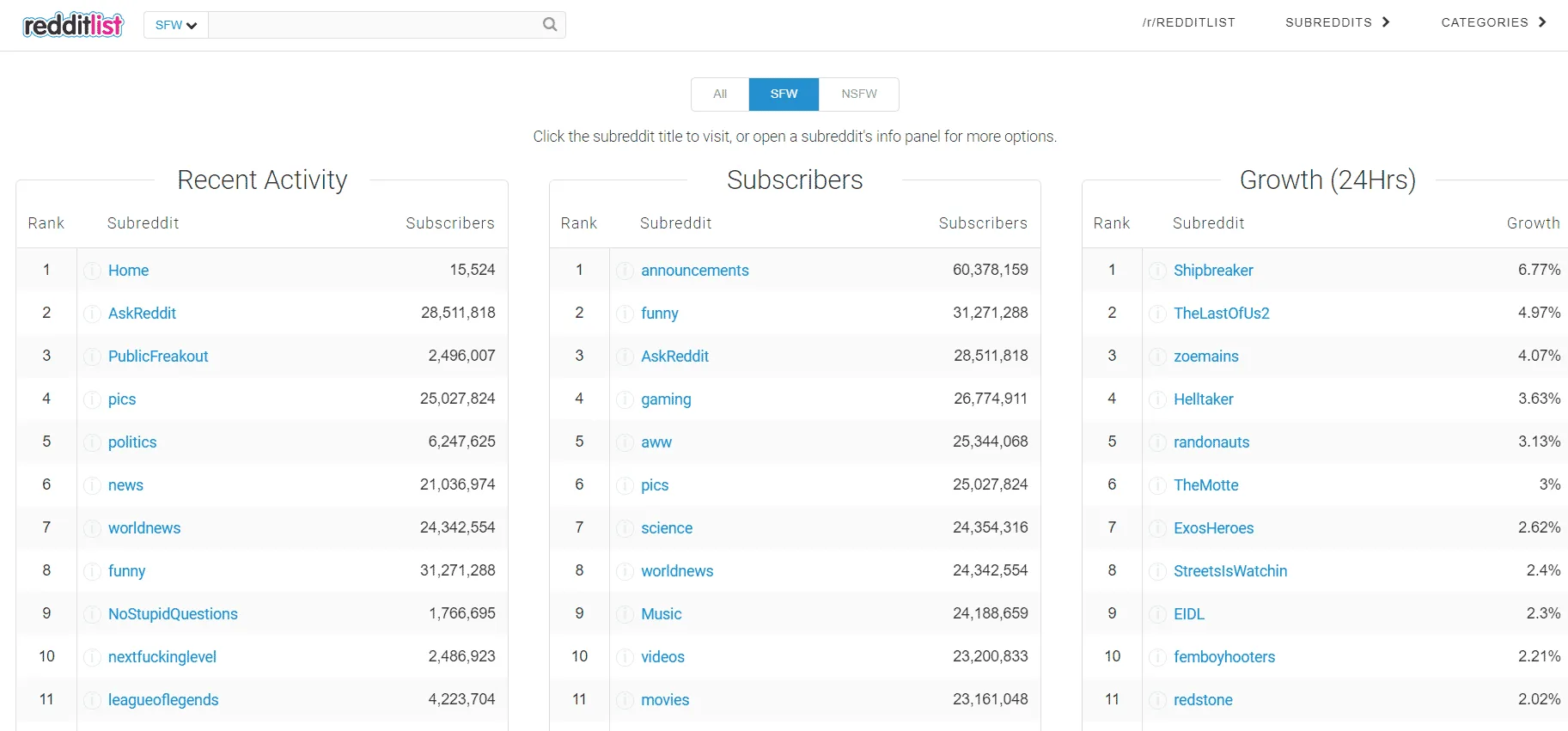1568x731 pixels.
Task: Click subscriber count 15,524
Action: tap(473, 270)
